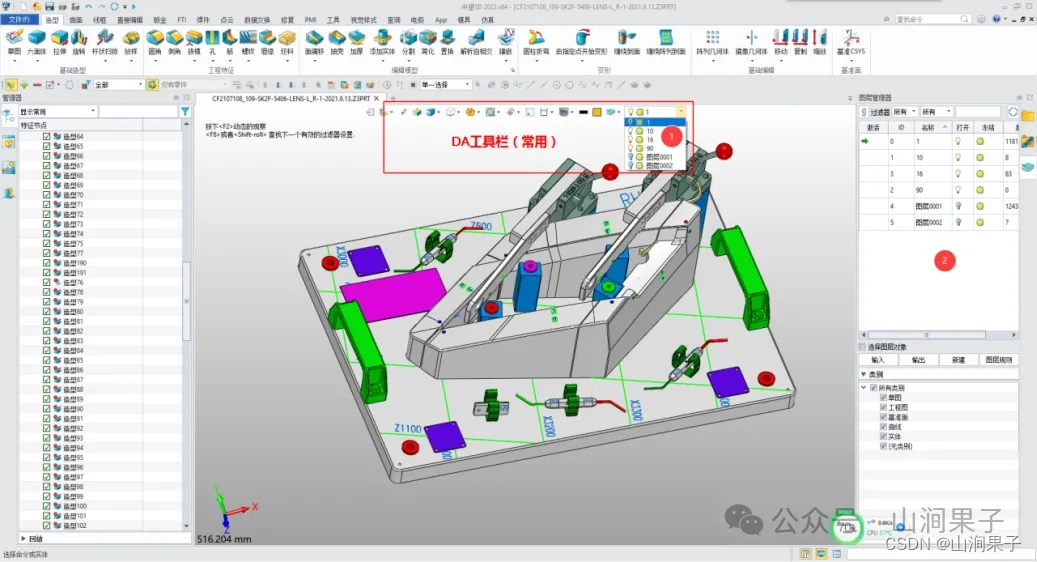Click the 新建 new layer button
1037x562 pixels.
point(958,360)
